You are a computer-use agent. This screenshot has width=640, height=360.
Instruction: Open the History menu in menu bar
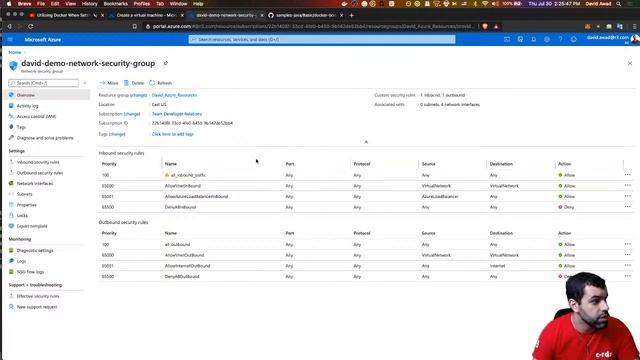click(89, 4)
